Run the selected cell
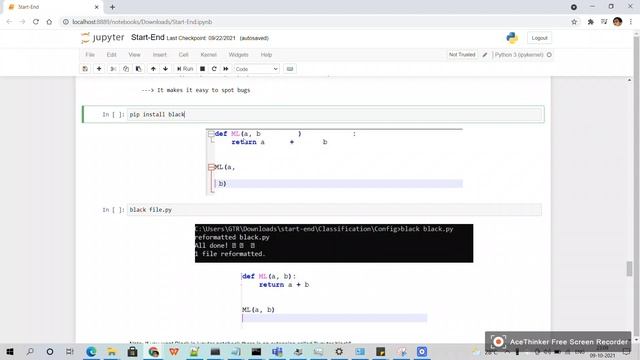 coord(185,69)
